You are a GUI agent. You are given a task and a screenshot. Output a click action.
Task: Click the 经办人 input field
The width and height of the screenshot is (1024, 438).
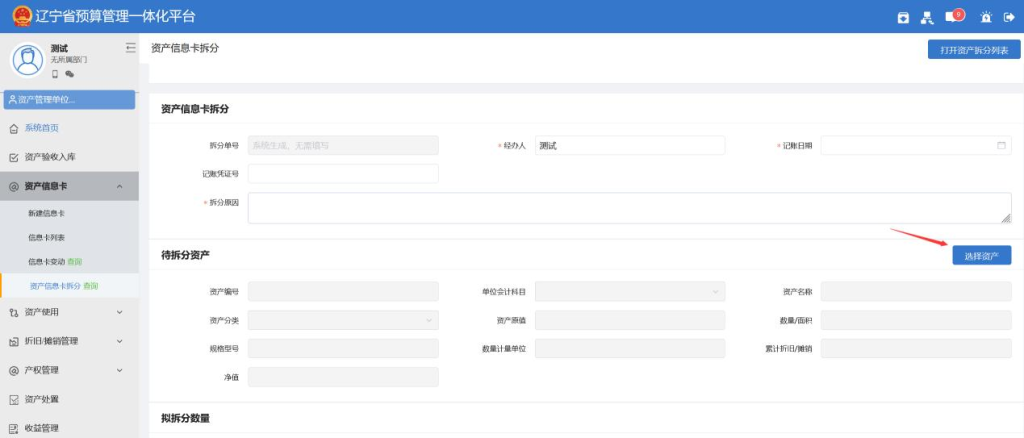(630, 146)
